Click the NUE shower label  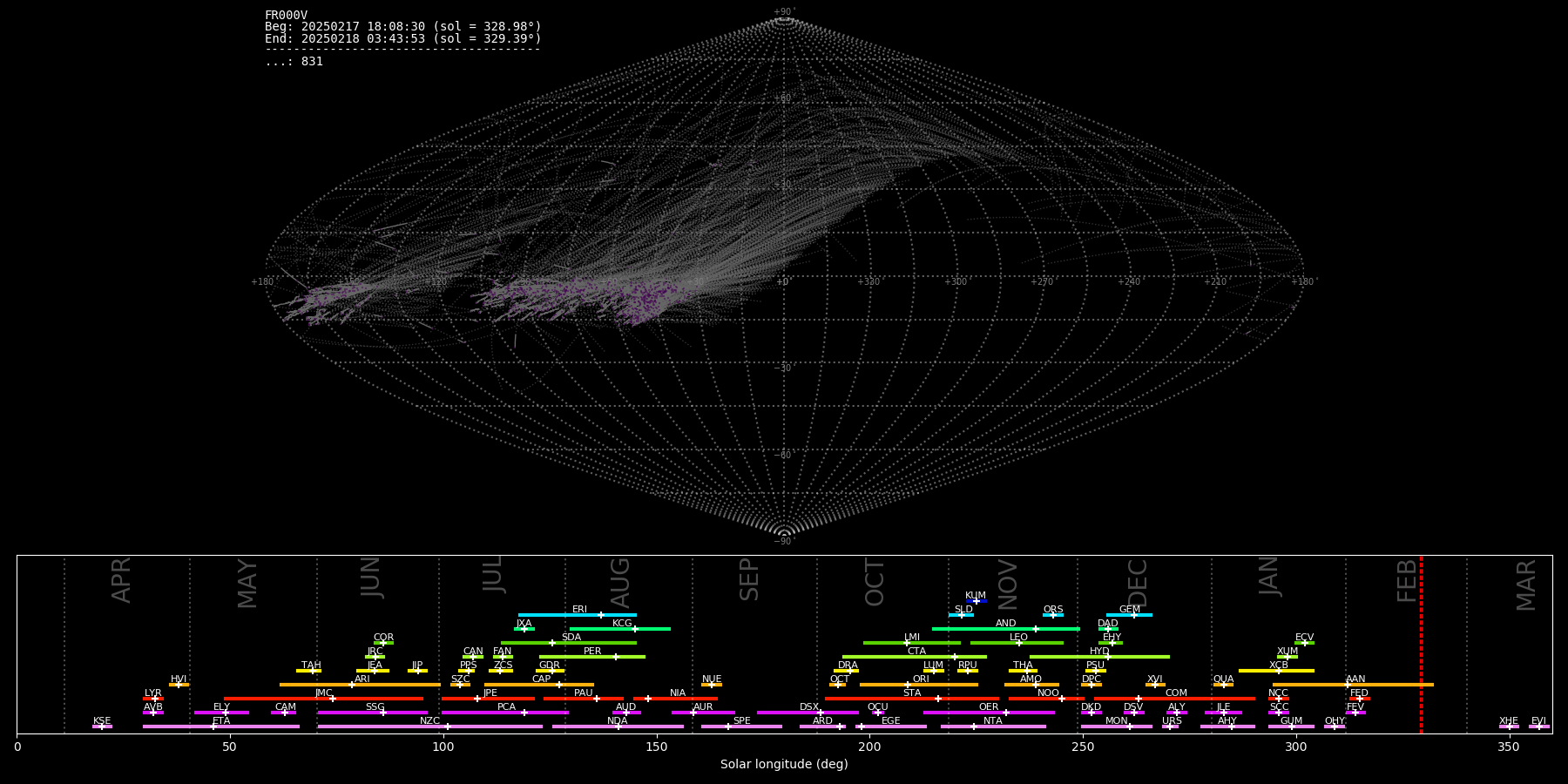712,679
